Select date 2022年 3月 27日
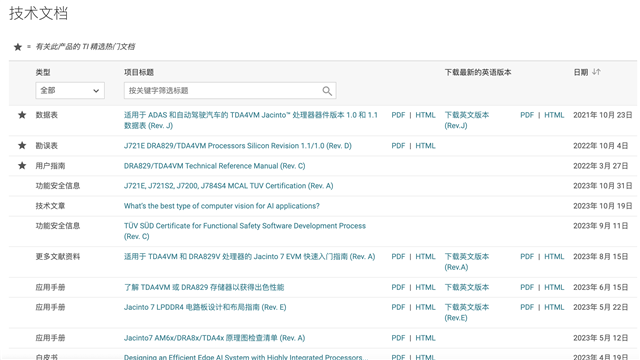The width and height of the screenshot is (640, 360). [x=600, y=166]
